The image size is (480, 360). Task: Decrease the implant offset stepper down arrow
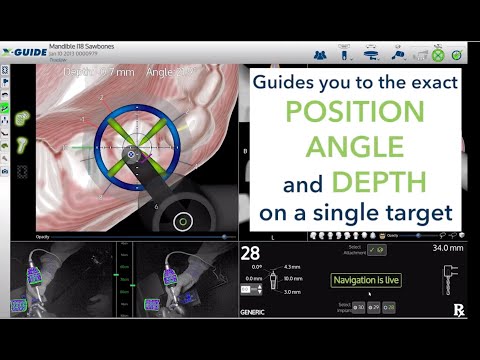coord(260,292)
